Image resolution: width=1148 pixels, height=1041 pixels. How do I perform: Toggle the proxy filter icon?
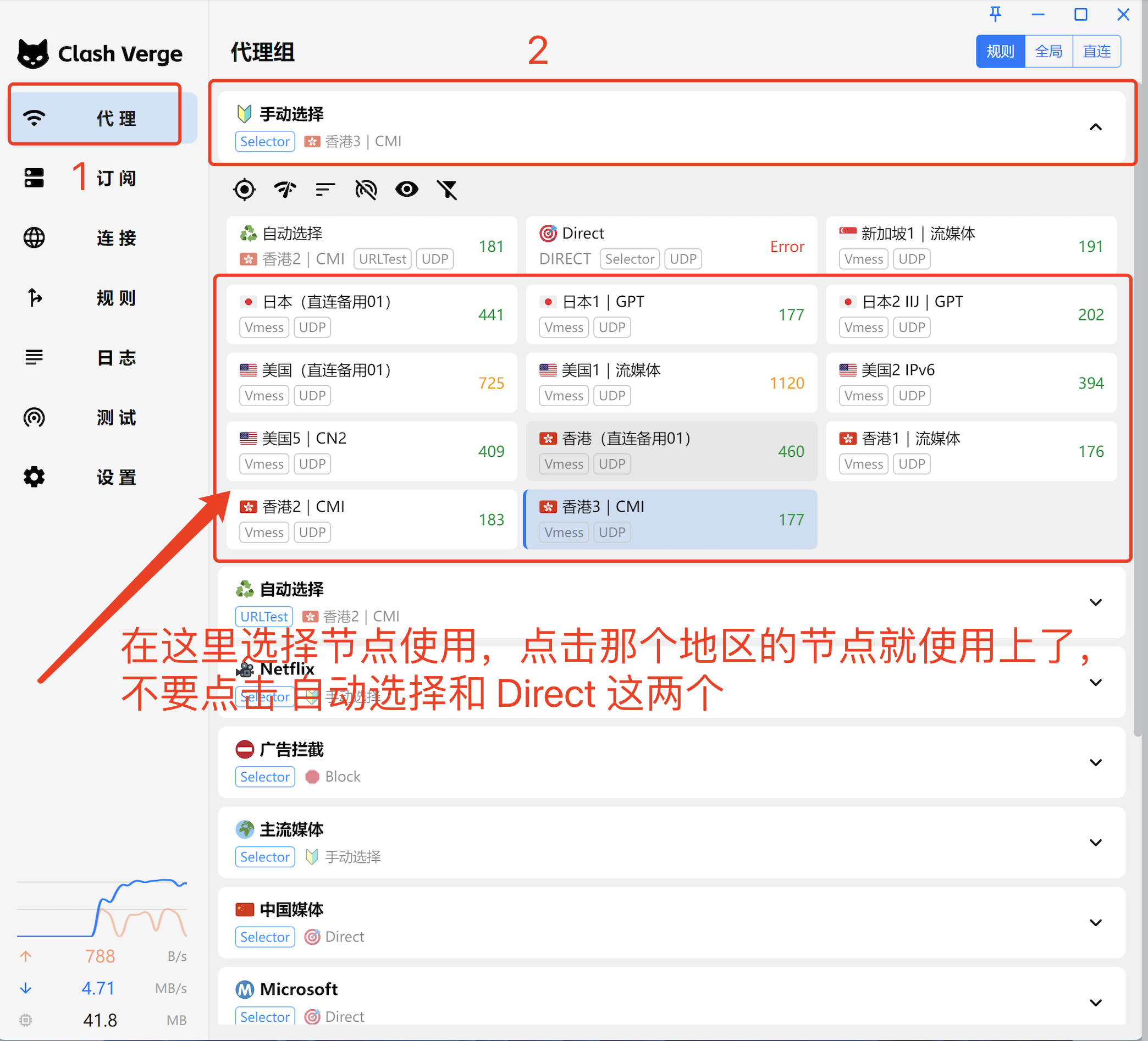(447, 190)
